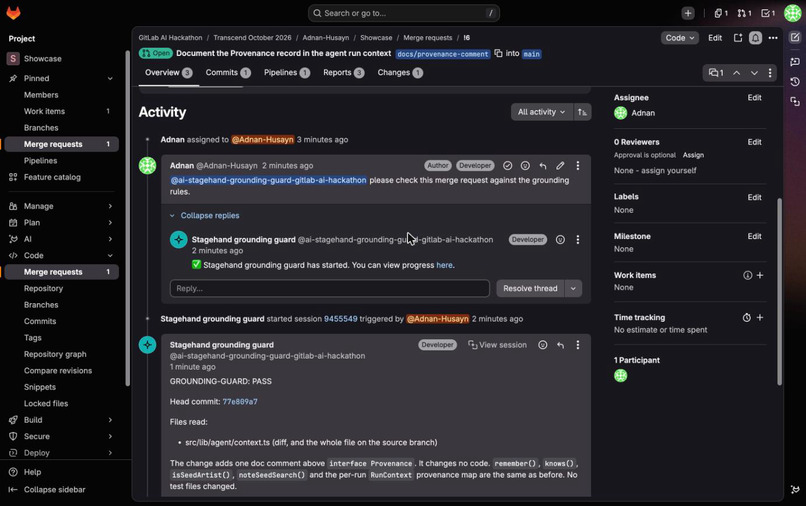This screenshot has width=806, height=506.
Task: Open Repository graph in sidebar
Action: pyautogui.click(x=62, y=354)
